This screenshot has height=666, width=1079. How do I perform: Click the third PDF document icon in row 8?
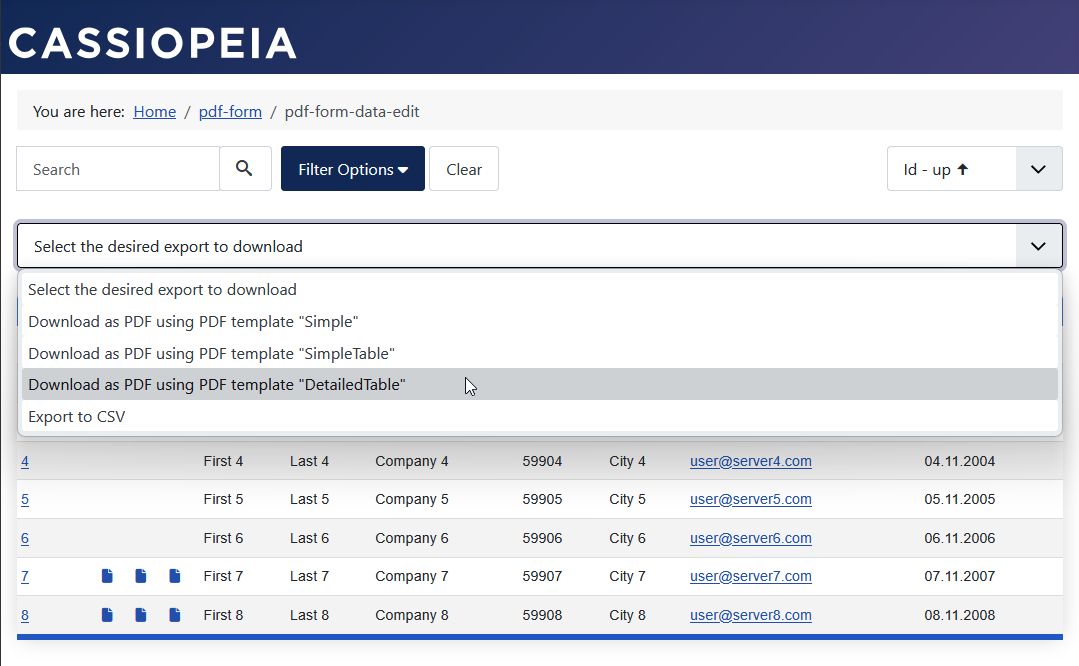pyautogui.click(x=174, y=614)
